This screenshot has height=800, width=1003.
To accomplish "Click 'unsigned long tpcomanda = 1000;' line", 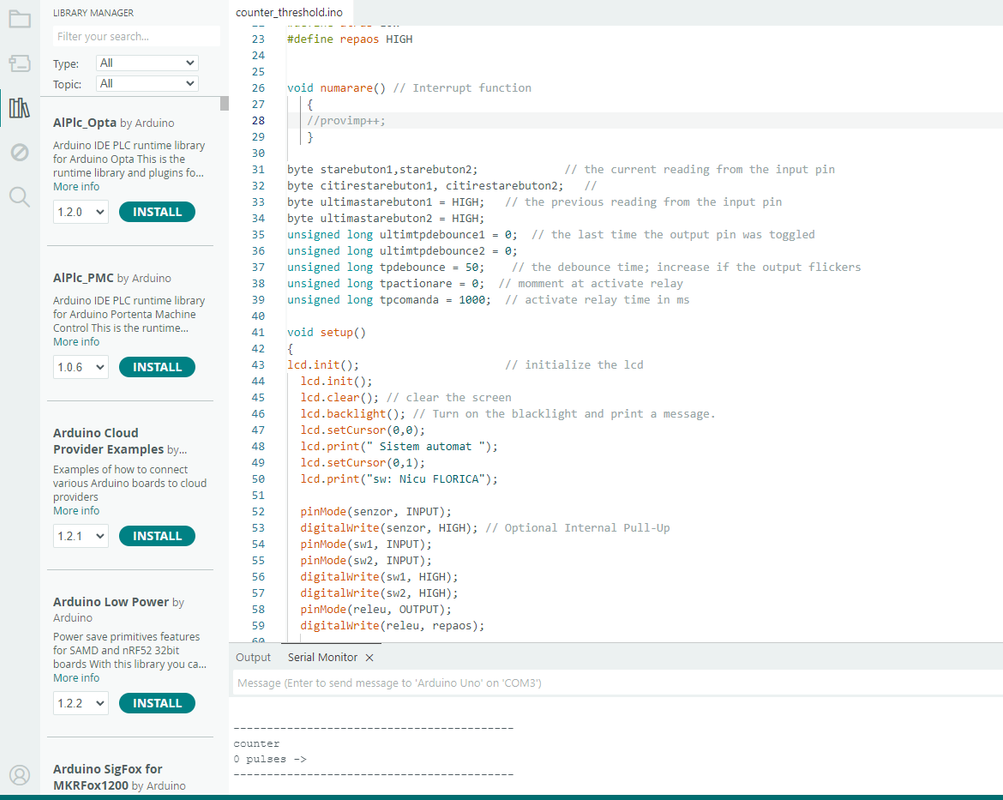I will [389, 300].
